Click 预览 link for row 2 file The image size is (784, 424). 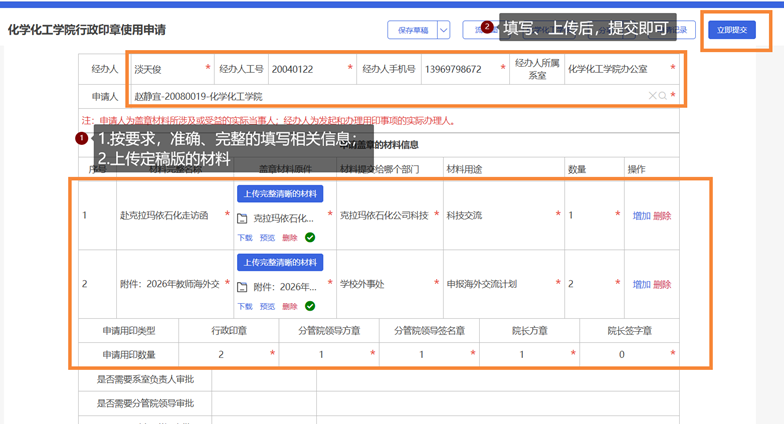click(267, 307)
